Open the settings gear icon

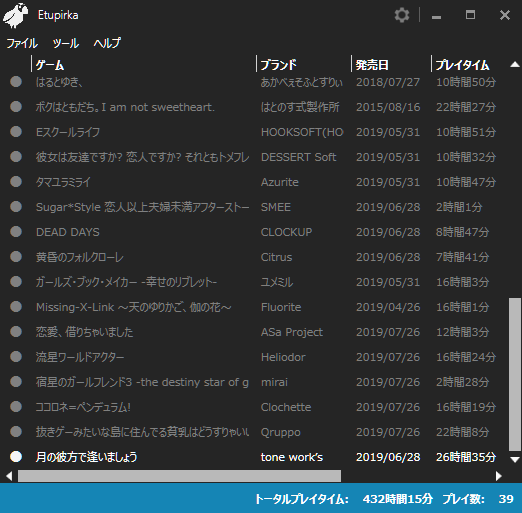coord(402,15)
